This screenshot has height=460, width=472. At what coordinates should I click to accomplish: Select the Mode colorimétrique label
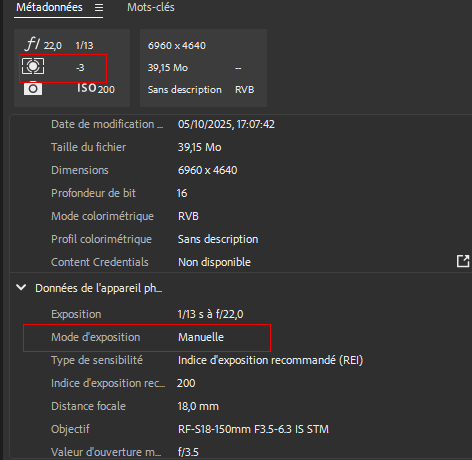point(102,216)
